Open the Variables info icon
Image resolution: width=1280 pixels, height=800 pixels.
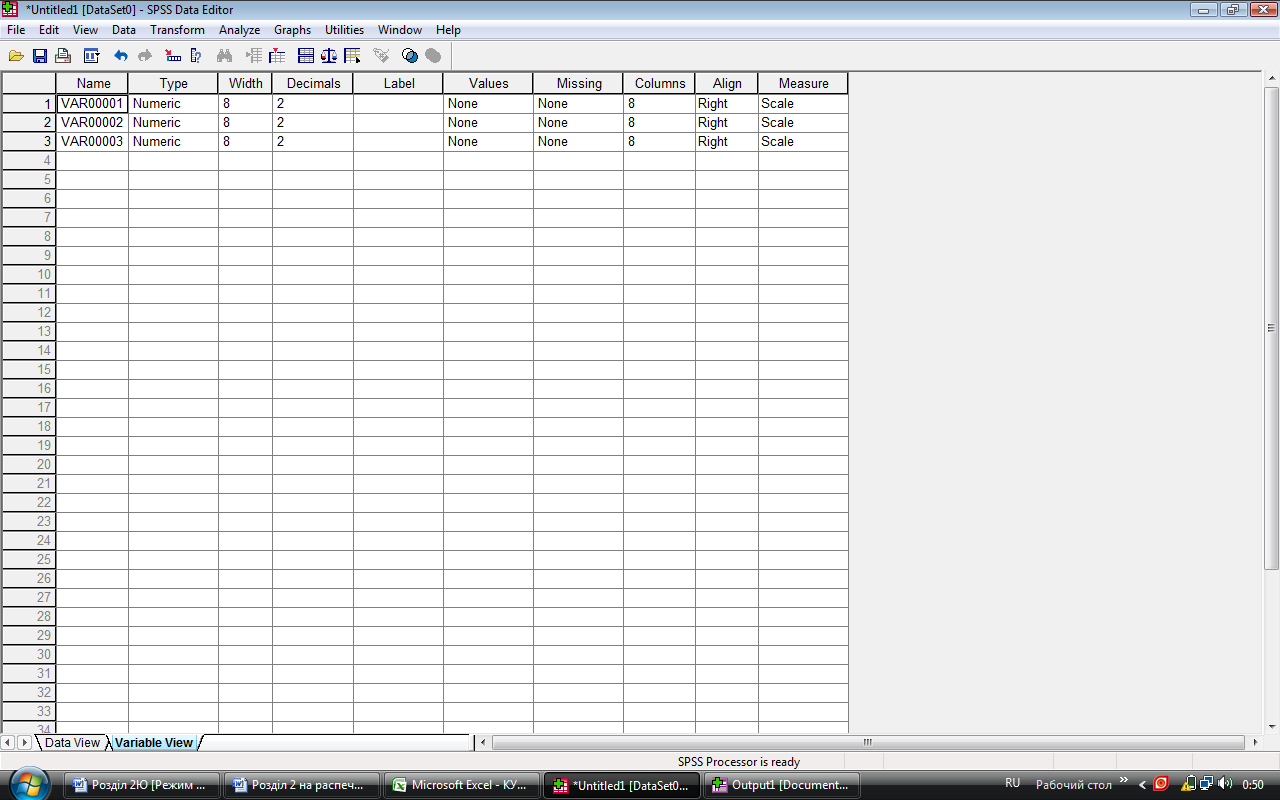[x=196, y=56]
